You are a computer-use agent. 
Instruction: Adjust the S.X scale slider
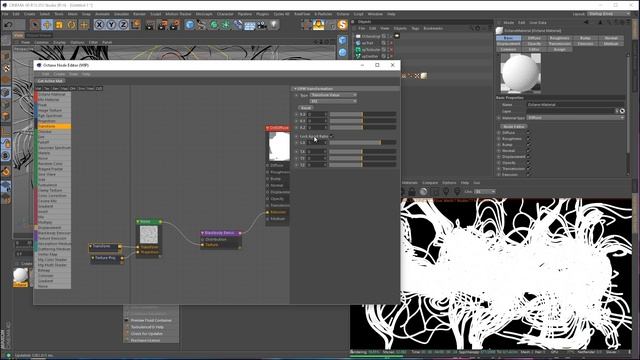click(363, 142)
